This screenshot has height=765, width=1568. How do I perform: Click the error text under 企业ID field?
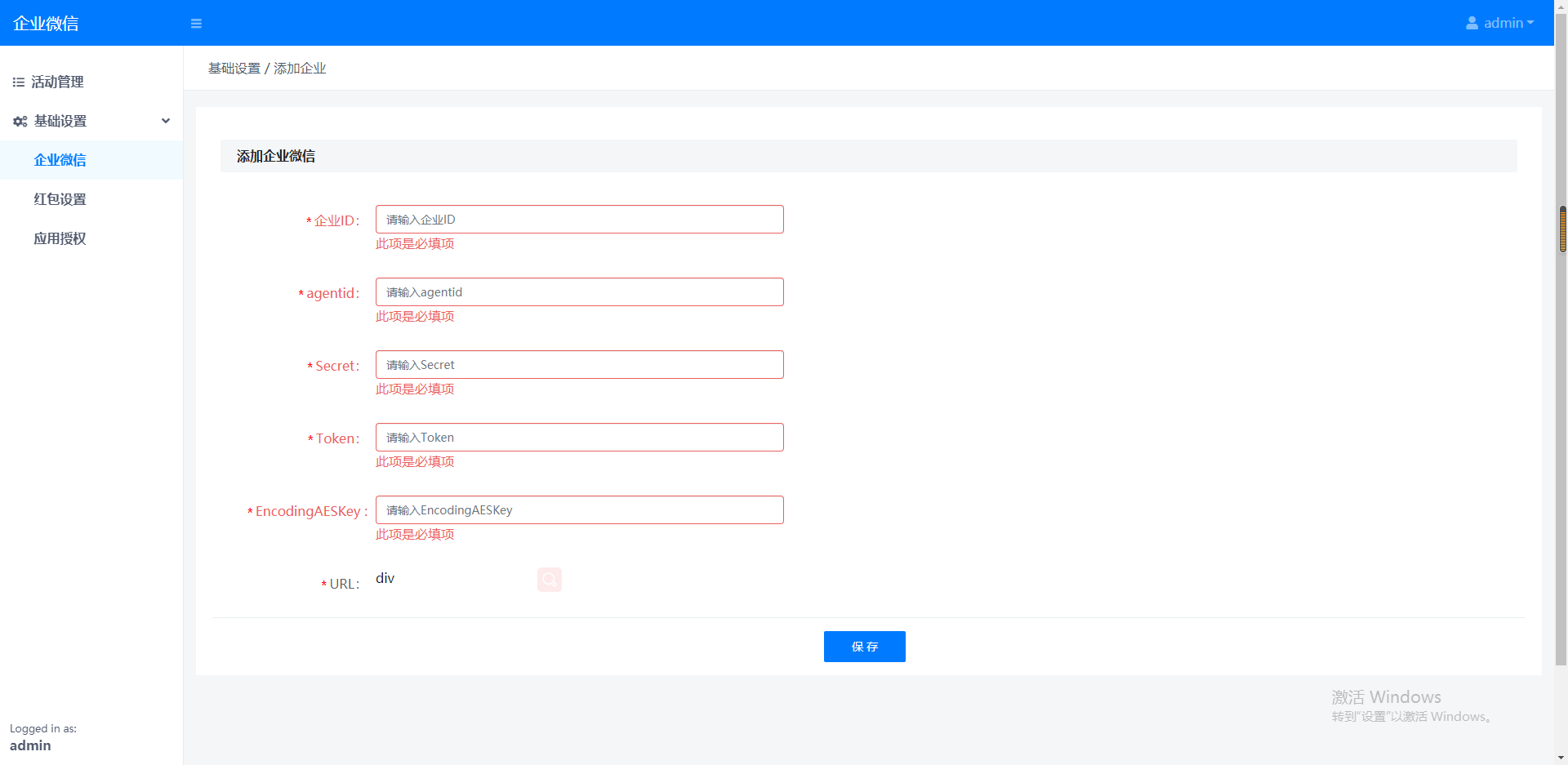tap(415, 243)
